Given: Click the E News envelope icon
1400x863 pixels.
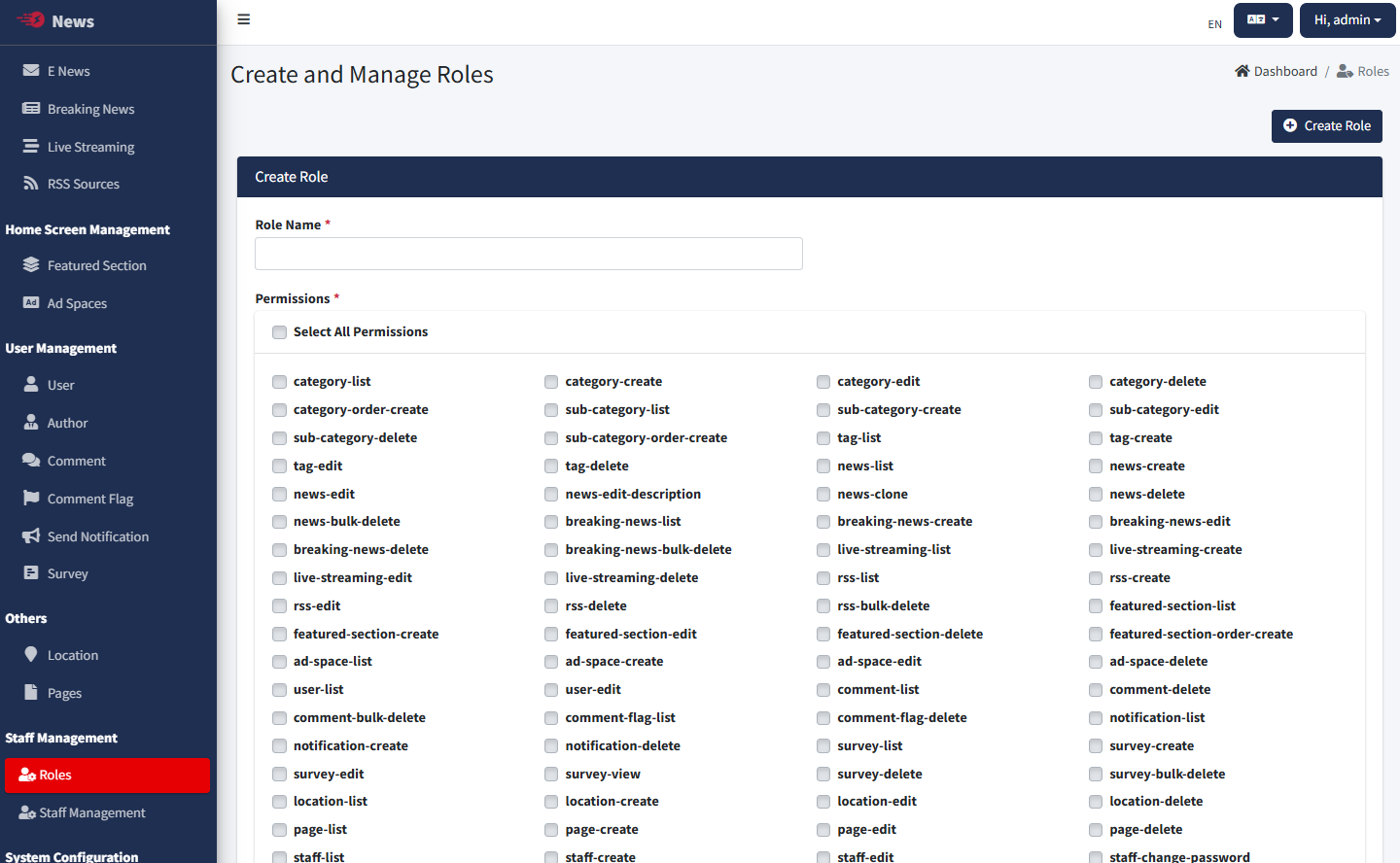Looking at the screenshot, I should (31, 70).
